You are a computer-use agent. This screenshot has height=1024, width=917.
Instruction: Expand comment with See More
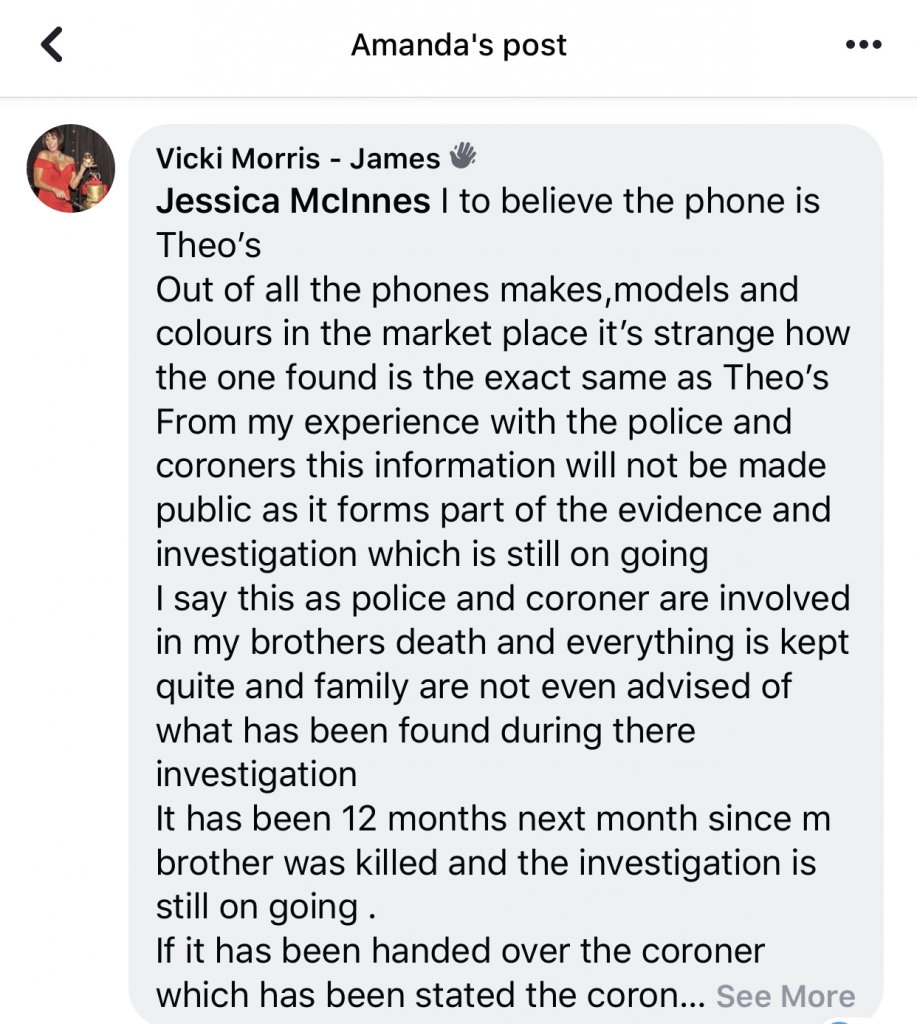(x=785, y=996)
